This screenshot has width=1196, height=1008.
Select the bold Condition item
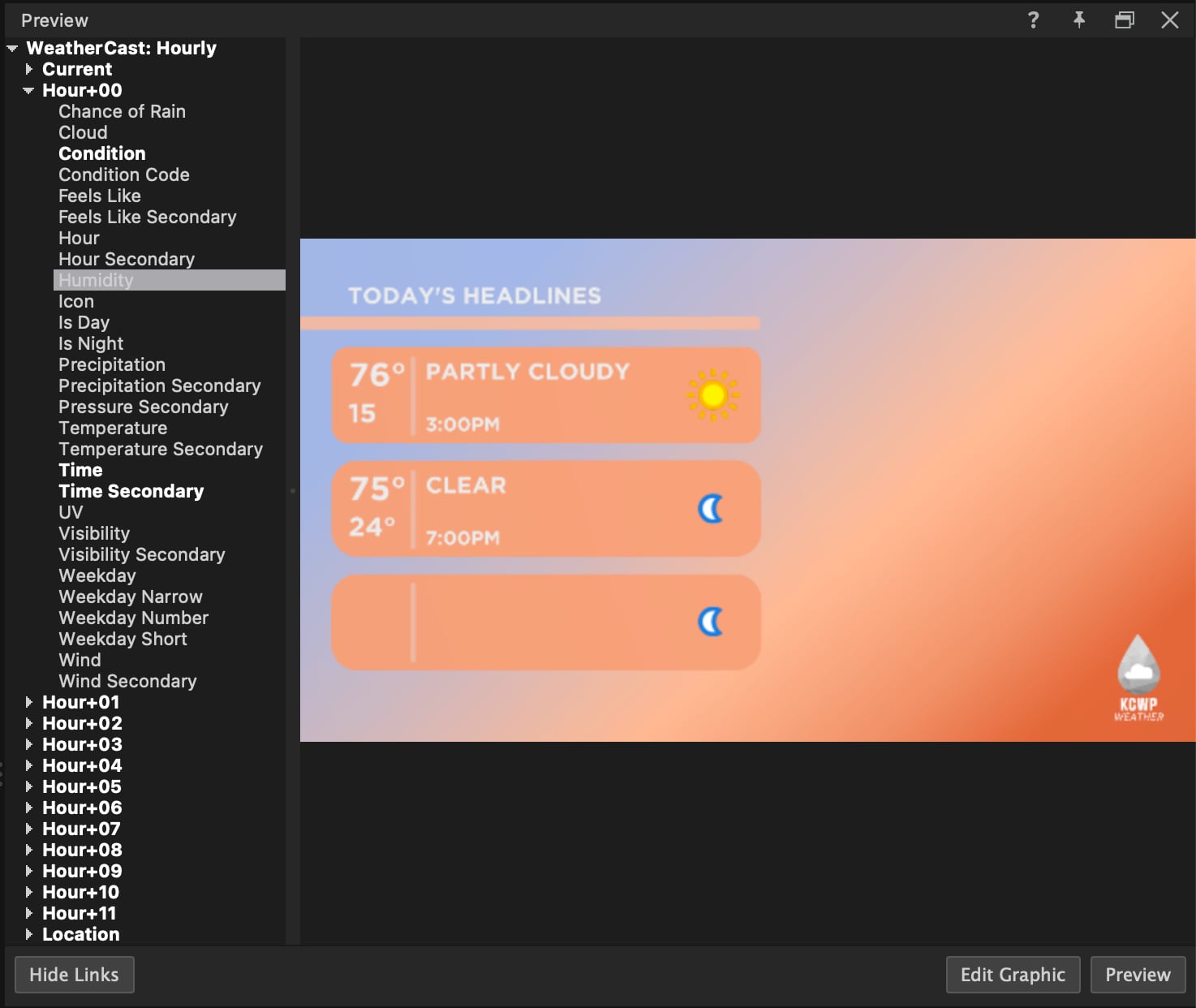102,154
